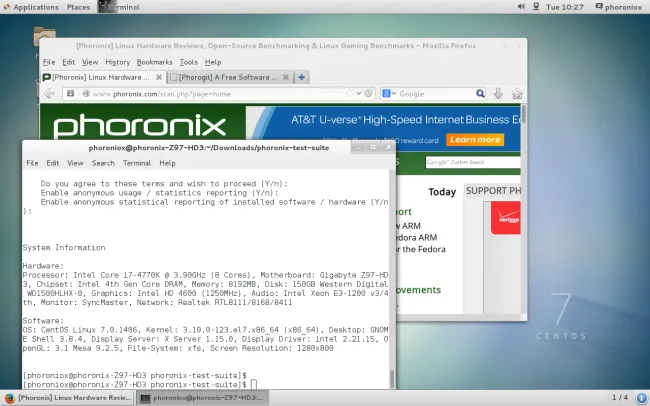The height and width of the screenshot is (406, 650).
Task: Open the Terminal menu in terminal window
Action: pos(137,163)
